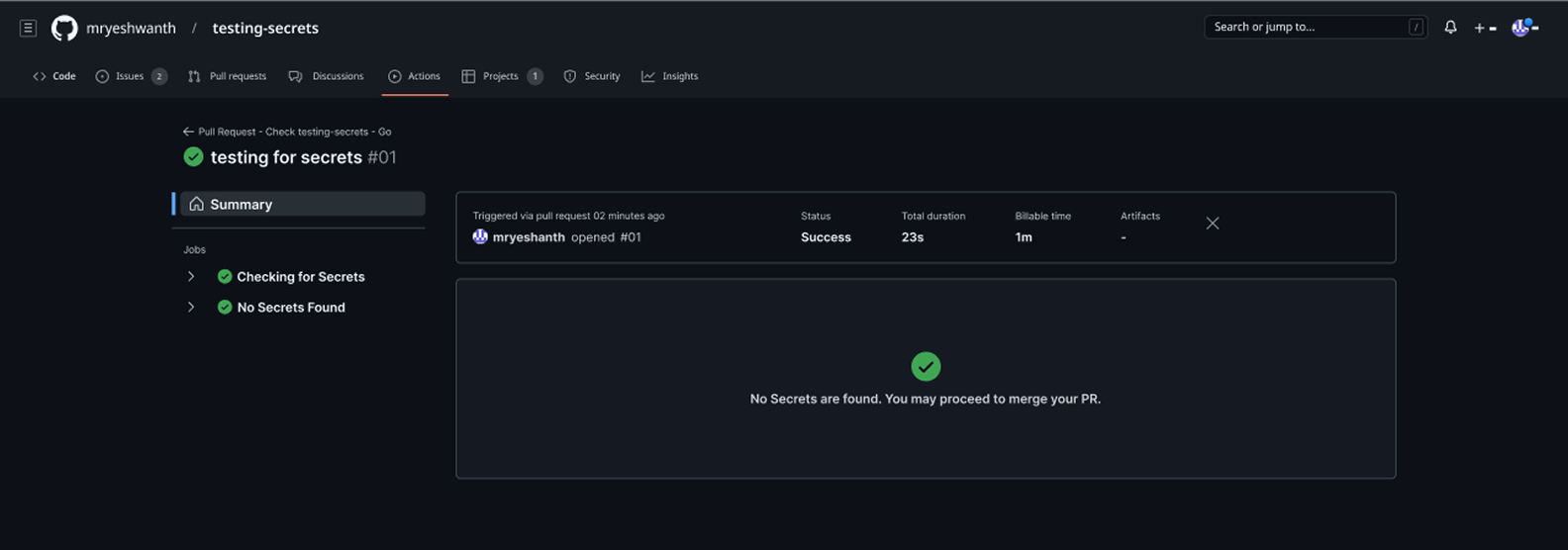Click the Discussions tab speech-bubble icon
The width and height of the screenshot is (1568, 550).
[x=295, y=76]
